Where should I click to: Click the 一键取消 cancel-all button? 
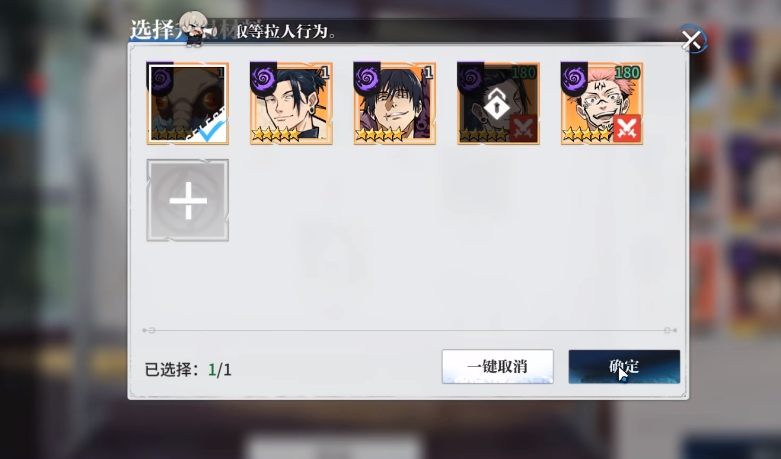pyautogui.click(x=498, y=367)
